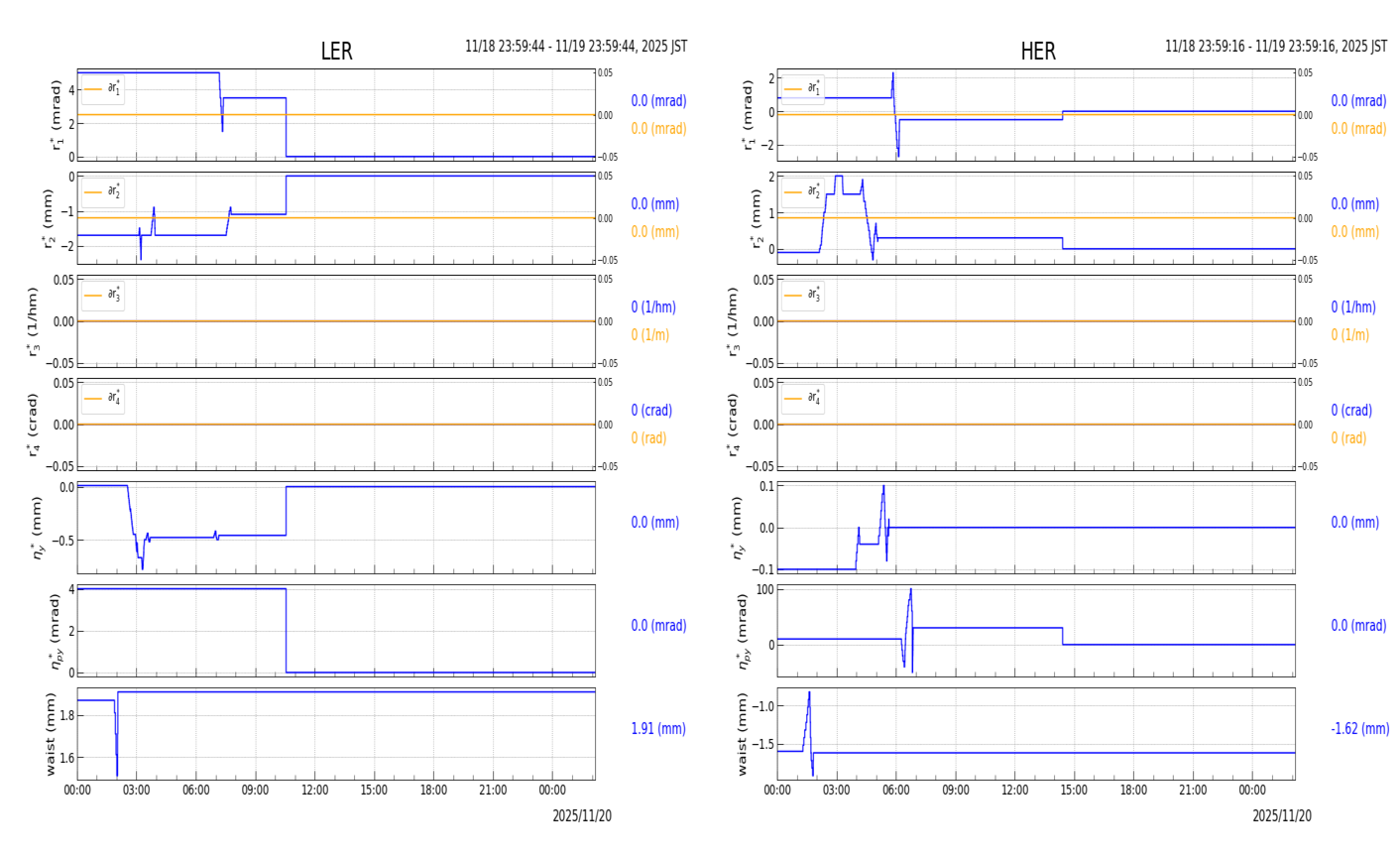Select orange 0.0 (mm) value beside HER r2* plot
The width and height of the screenshot is (1400, 857).
(x=1355, y=232)
